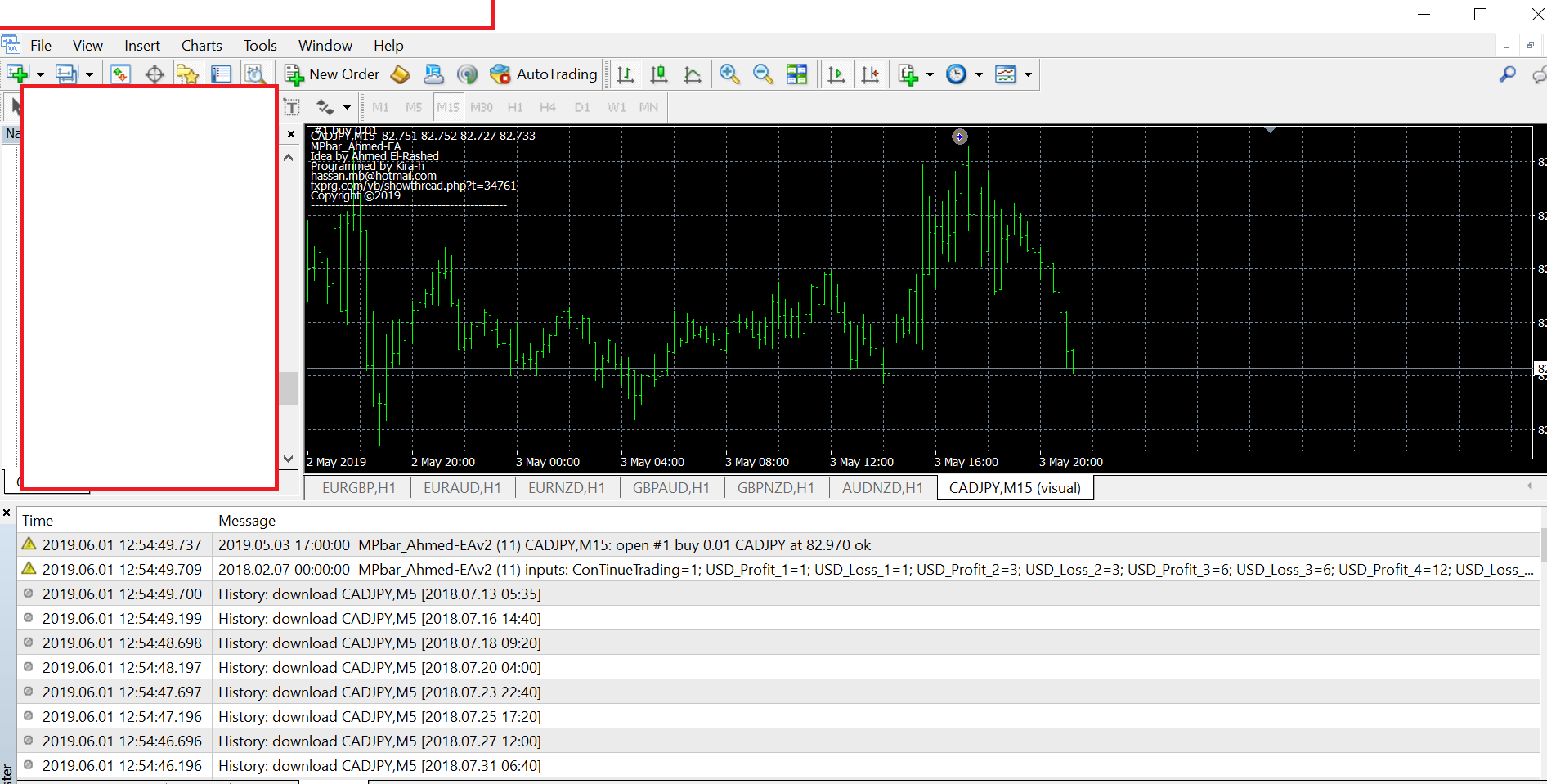Switch to the GBPAUD,H1 chart tab
The height and width of the screenshot is (784, 1547).
click(x=670, y=488)
